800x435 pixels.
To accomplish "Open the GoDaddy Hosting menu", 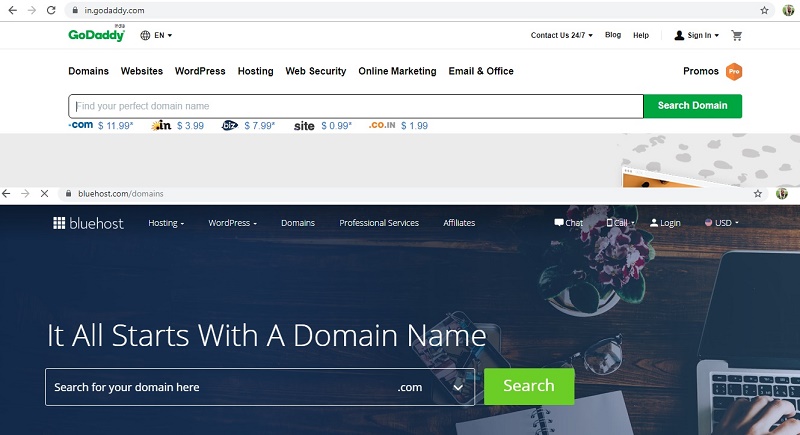I will [256, 71].
